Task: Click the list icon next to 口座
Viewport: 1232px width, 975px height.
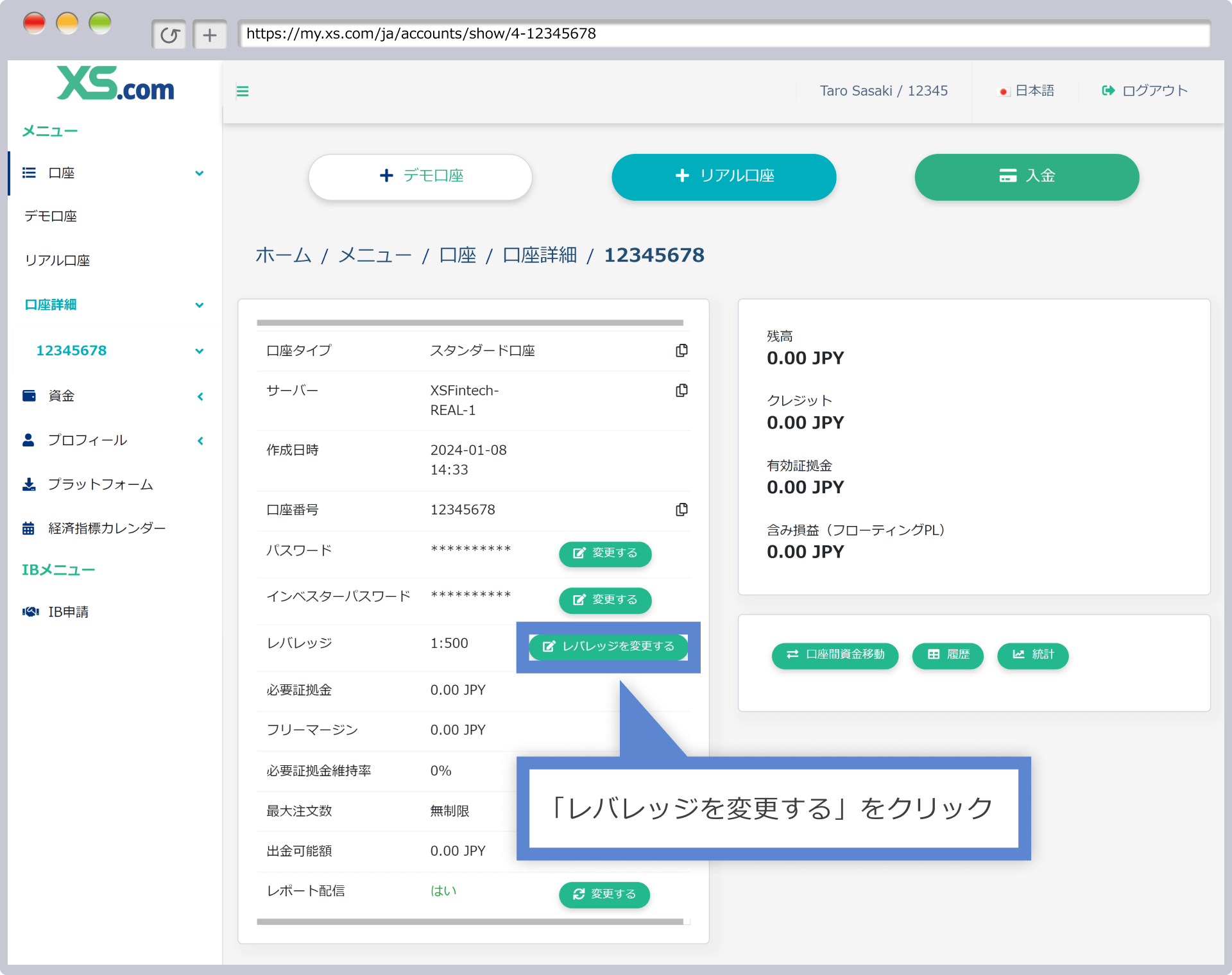Action: tap(29, 173)
